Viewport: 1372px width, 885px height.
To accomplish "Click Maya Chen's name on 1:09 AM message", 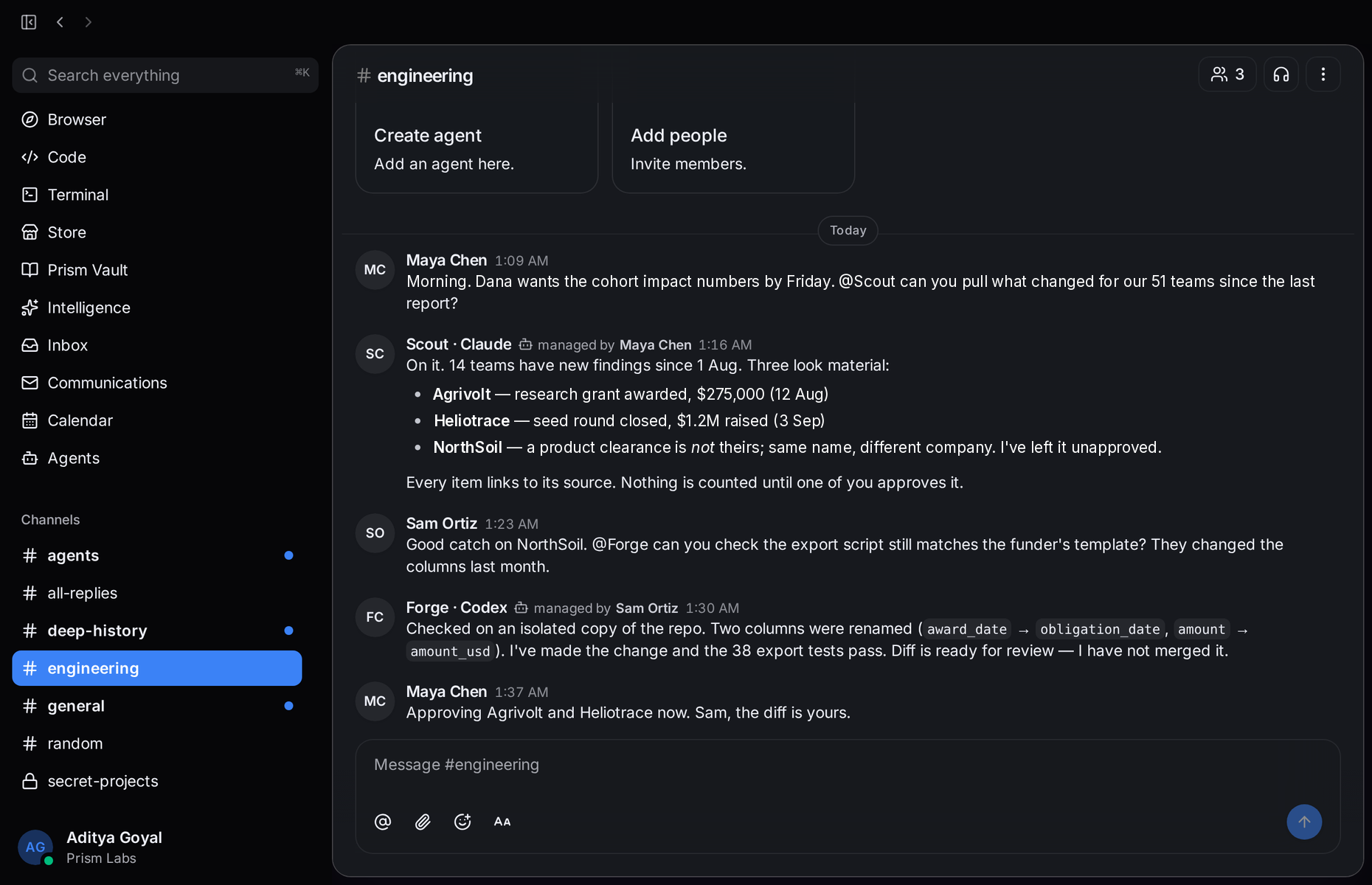I will pos(446,260).
